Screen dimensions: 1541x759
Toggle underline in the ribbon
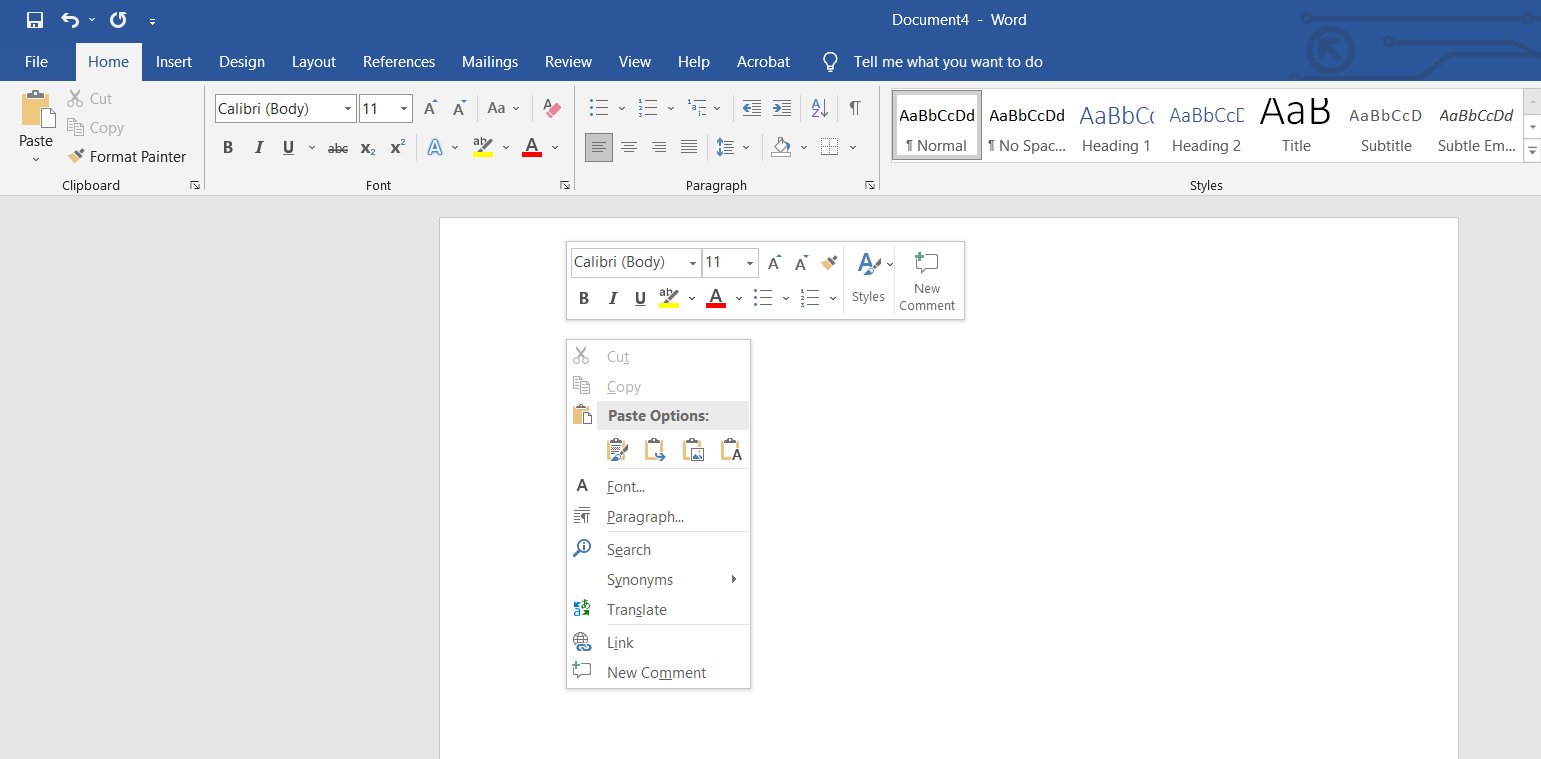(288, 147)
